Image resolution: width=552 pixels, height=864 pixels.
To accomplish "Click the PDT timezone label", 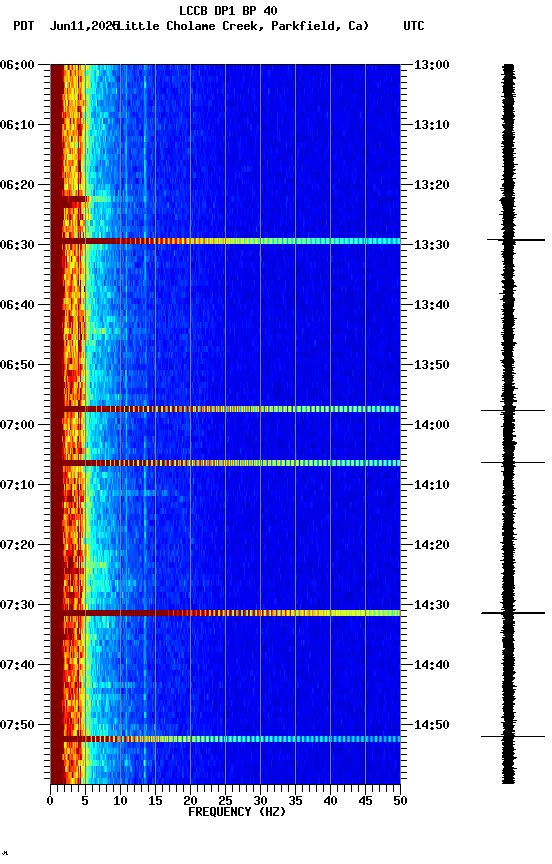I will tap(24, 26).
